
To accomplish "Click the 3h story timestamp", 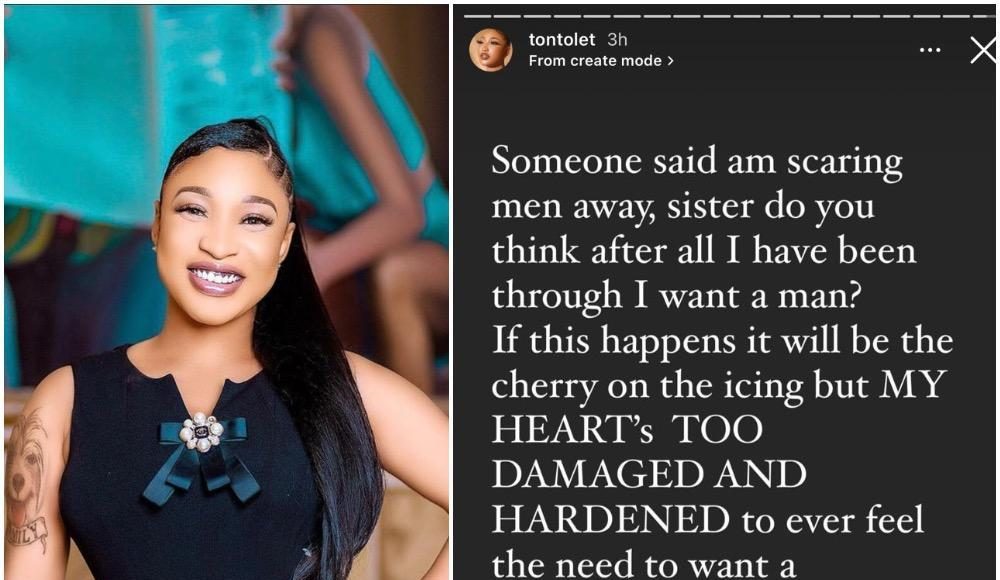I will point(617,40).
